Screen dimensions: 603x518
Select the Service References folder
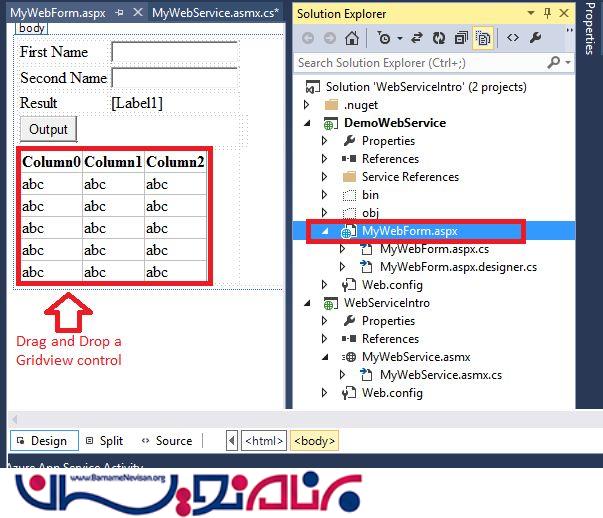pyautogui.click(x=410, y=177)
